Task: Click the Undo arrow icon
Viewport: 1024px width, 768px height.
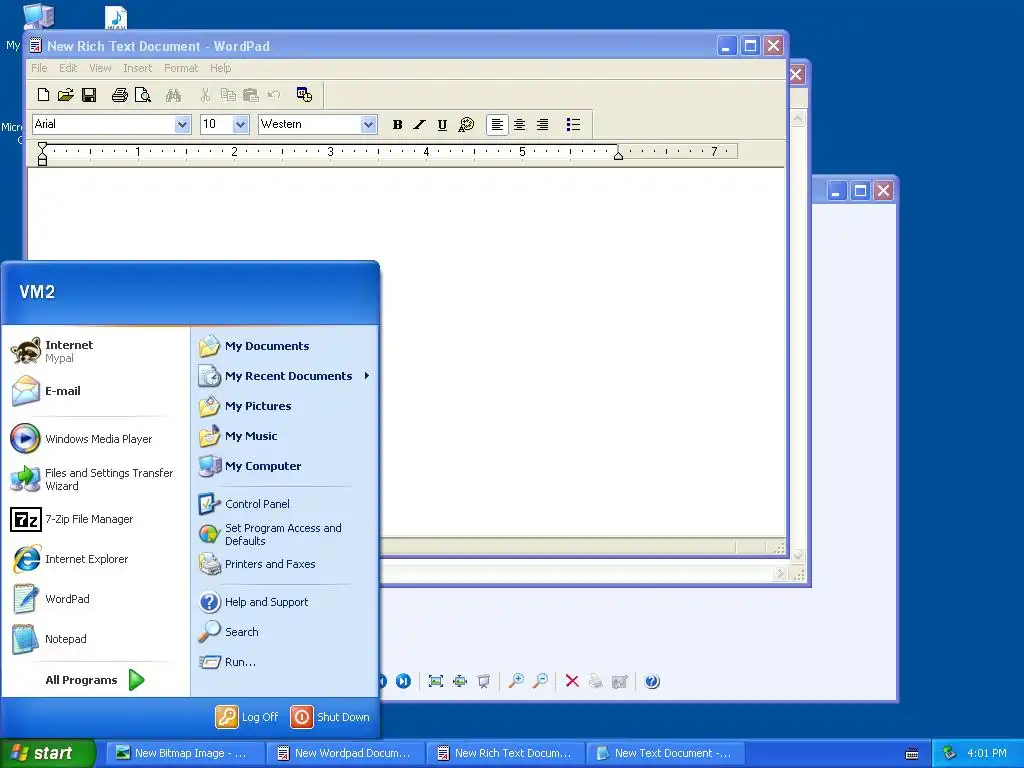Action: (x=274, y=95)
